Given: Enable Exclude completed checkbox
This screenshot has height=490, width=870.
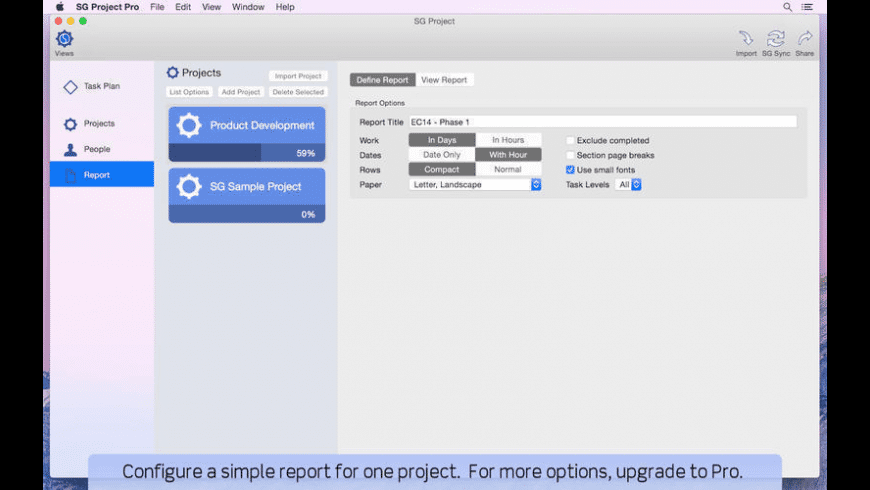Looking at the screenshot, I should [570, 140].
